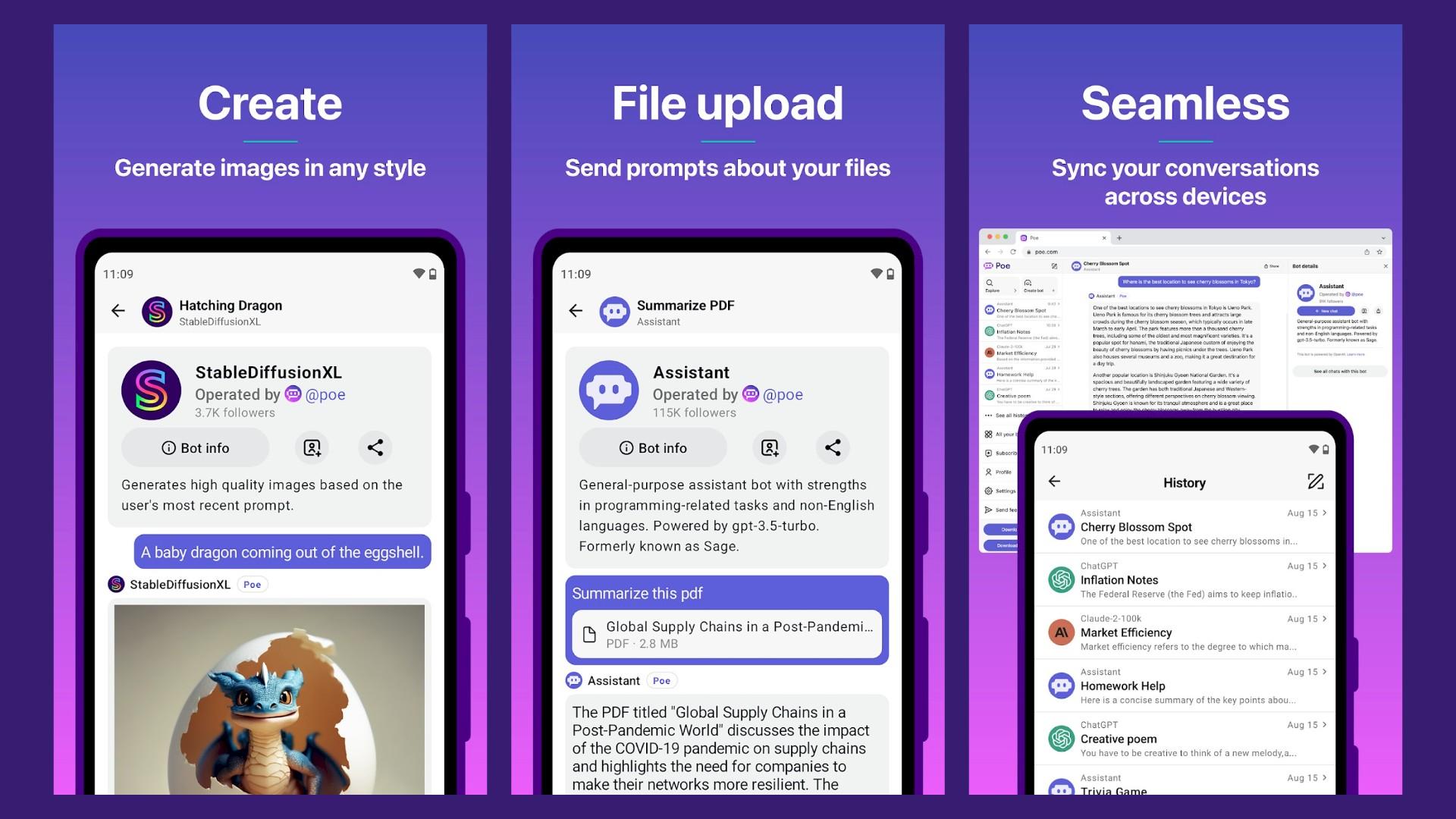This screenshot has height=819, width=1456.
Task: Click the back arrow on Summarize PDF screen
Action: pyautogui.click(x=578, y=311)
